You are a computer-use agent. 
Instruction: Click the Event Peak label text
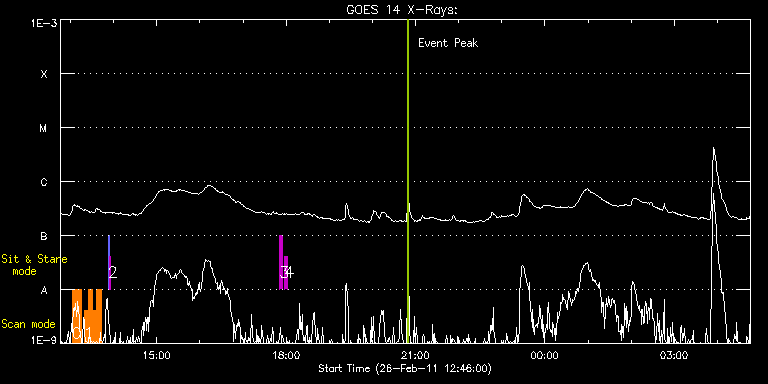click(448, 43)
